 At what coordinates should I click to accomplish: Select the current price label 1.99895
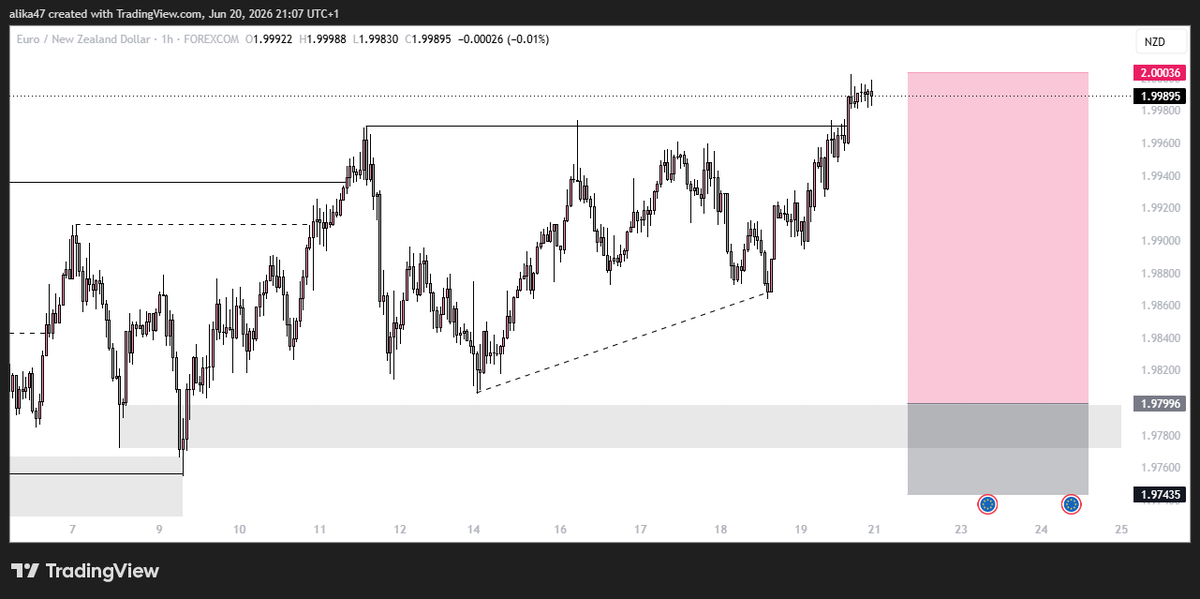1159,96
